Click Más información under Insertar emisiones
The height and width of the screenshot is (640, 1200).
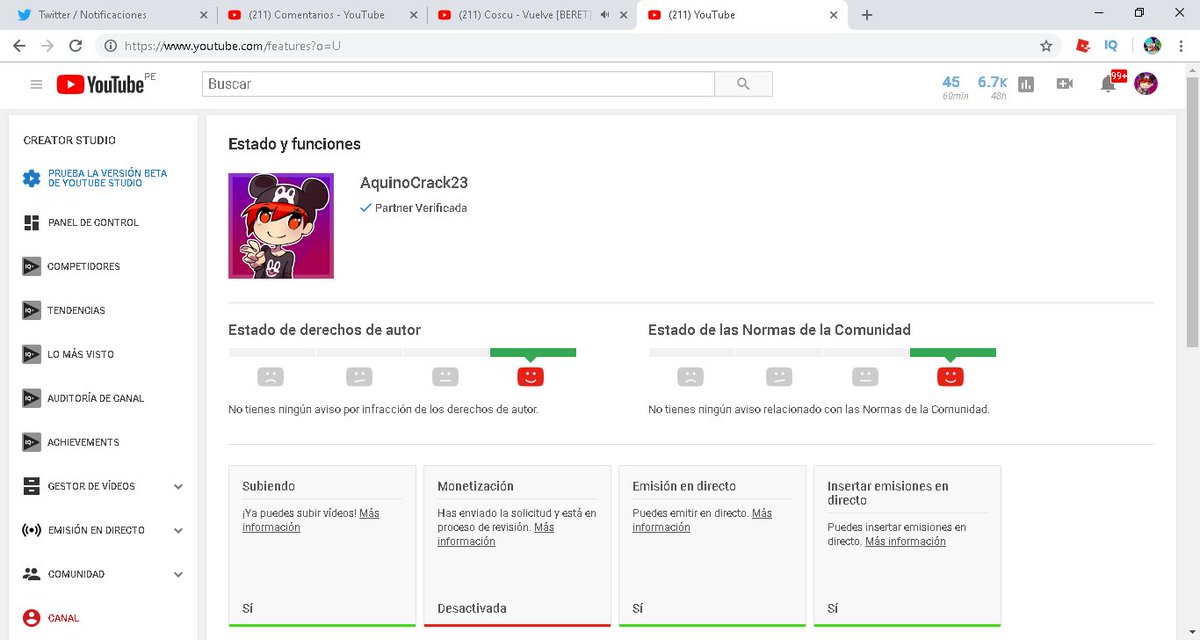coord(905,541)
